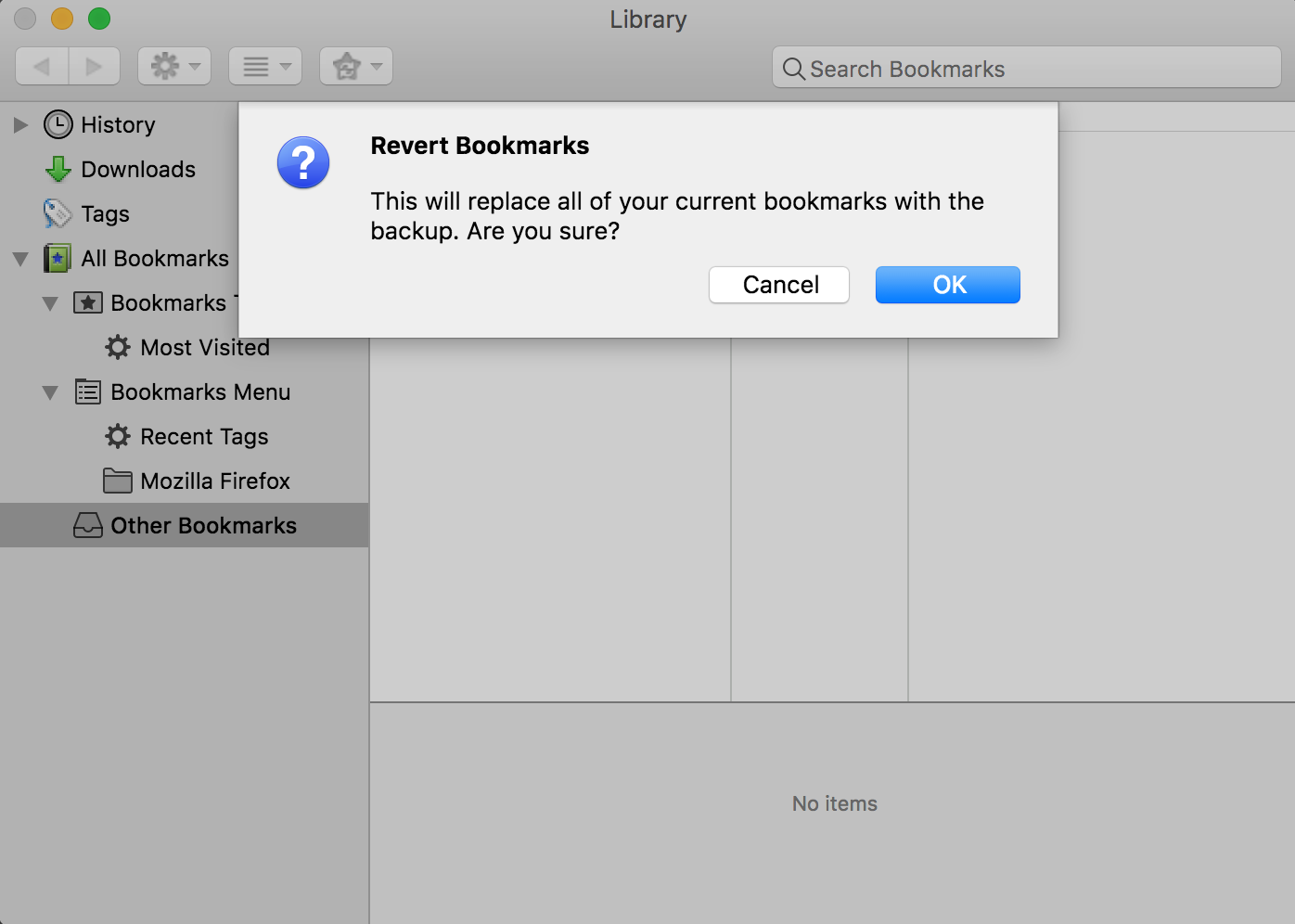Select Other Bookmarks in the sidebar
Viewport: 1295px width, 924px height.
[203, 526]
